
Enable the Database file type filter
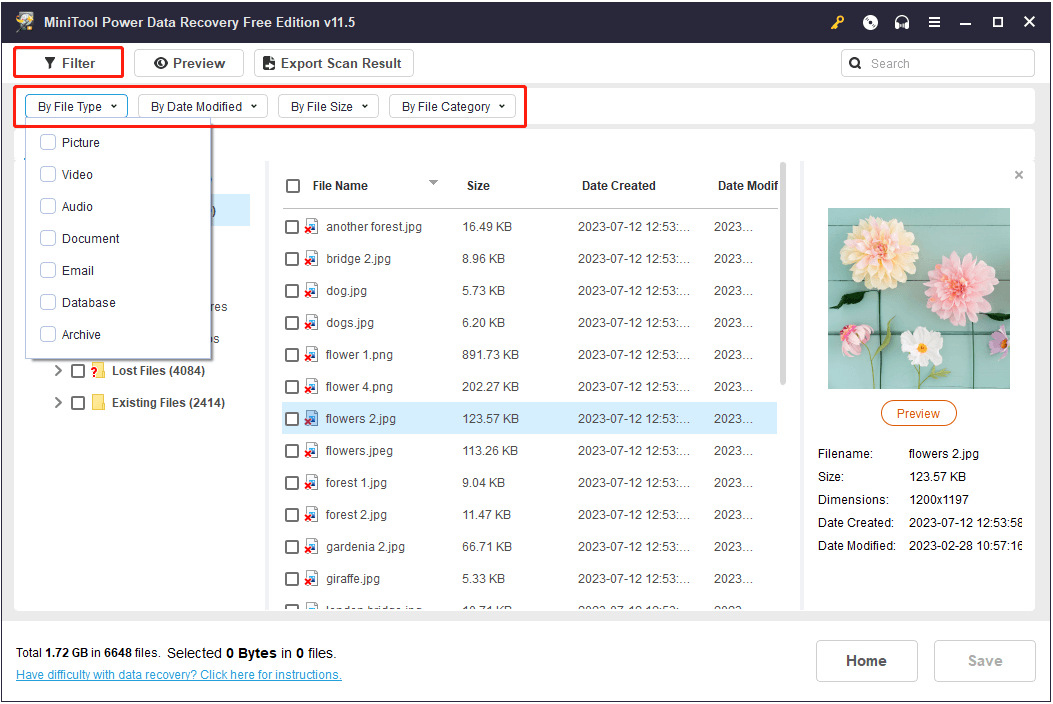(x=48, y=302)
